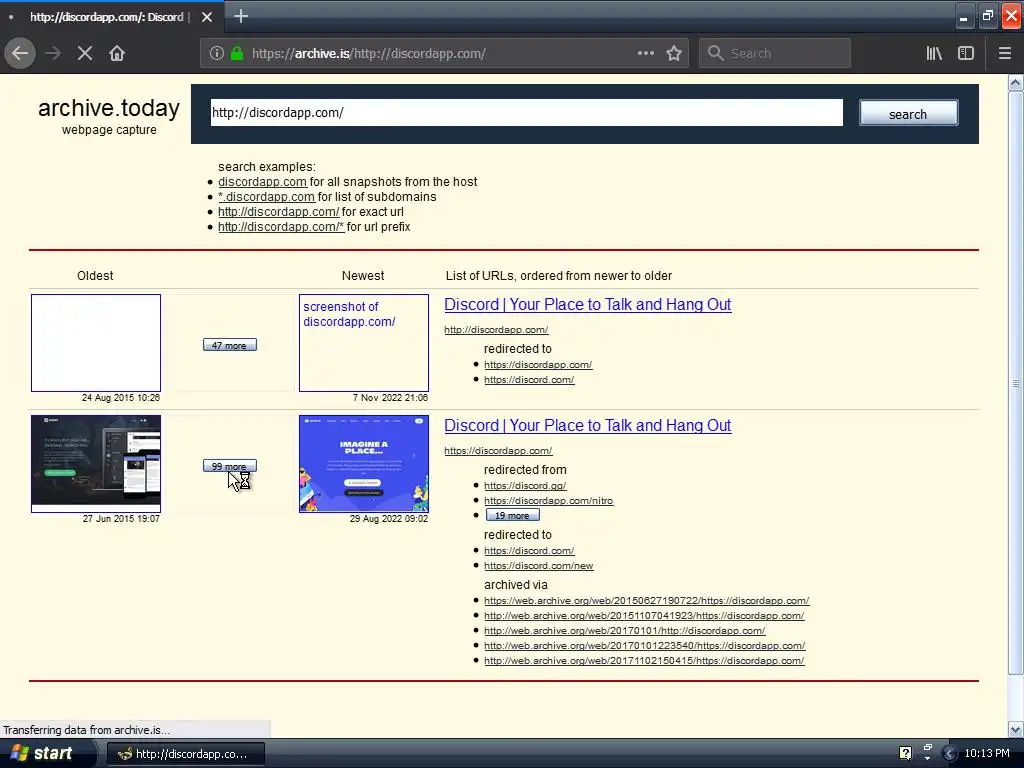Click the archive.today URL search input
Image resolution: width=1024 pixels, height=768 pixels.
(x=526, y=113)
